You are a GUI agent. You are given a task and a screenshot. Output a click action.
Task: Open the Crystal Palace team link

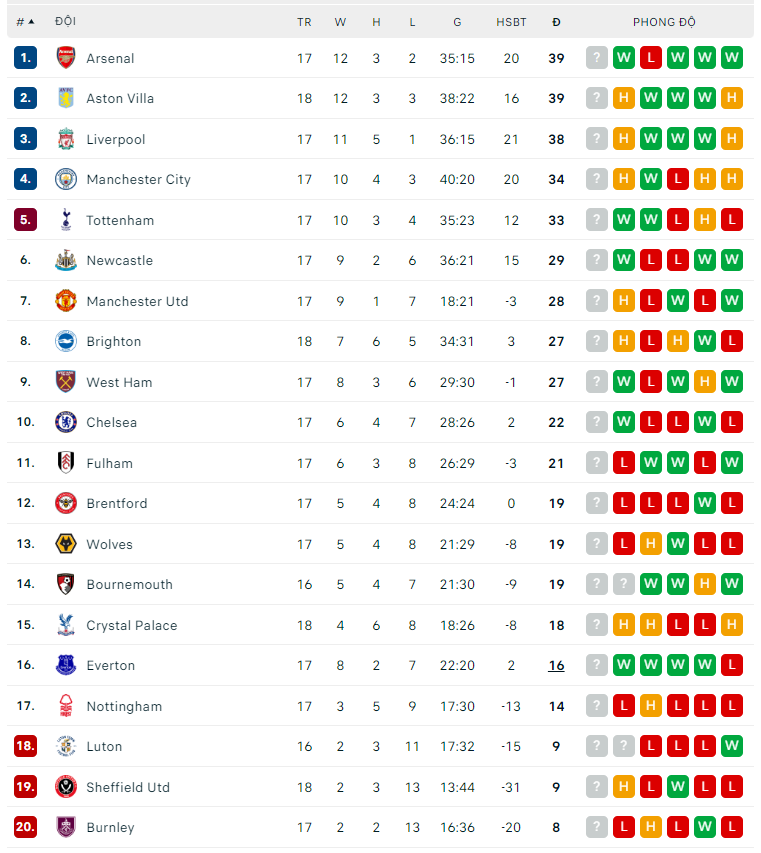point(131,625)
